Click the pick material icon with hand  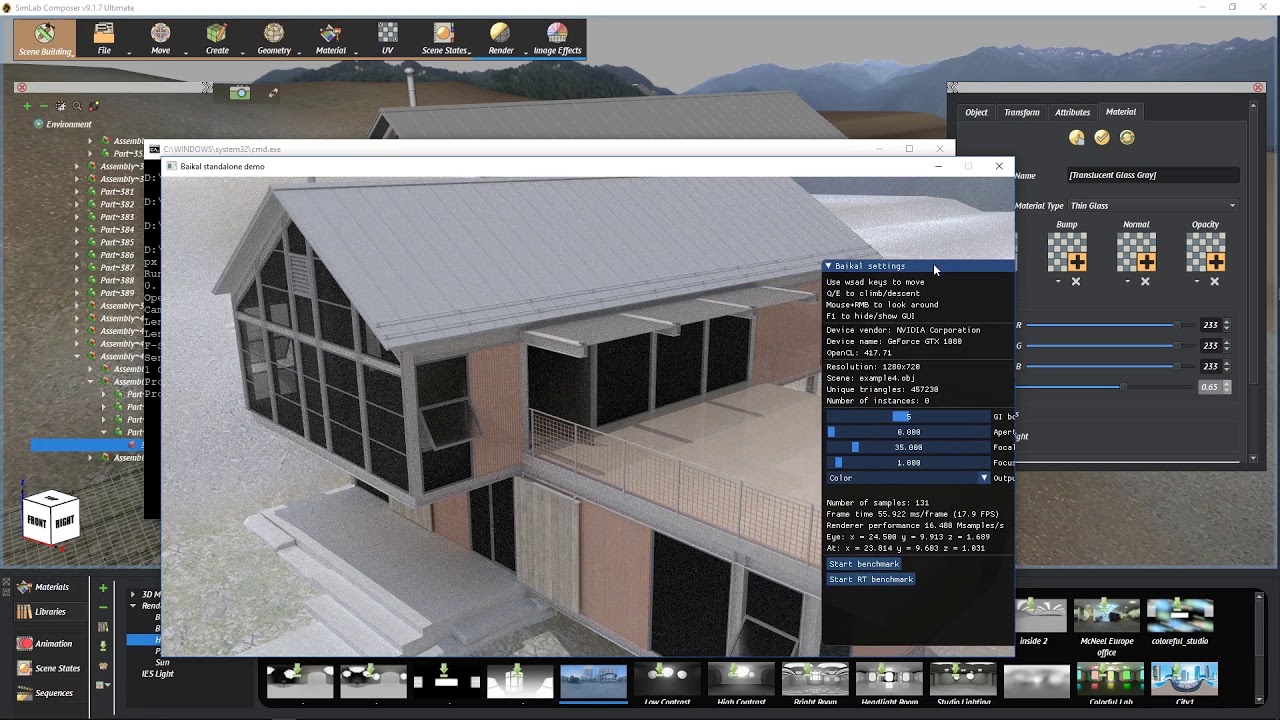pyautogui.click(x=1076, y=138)
